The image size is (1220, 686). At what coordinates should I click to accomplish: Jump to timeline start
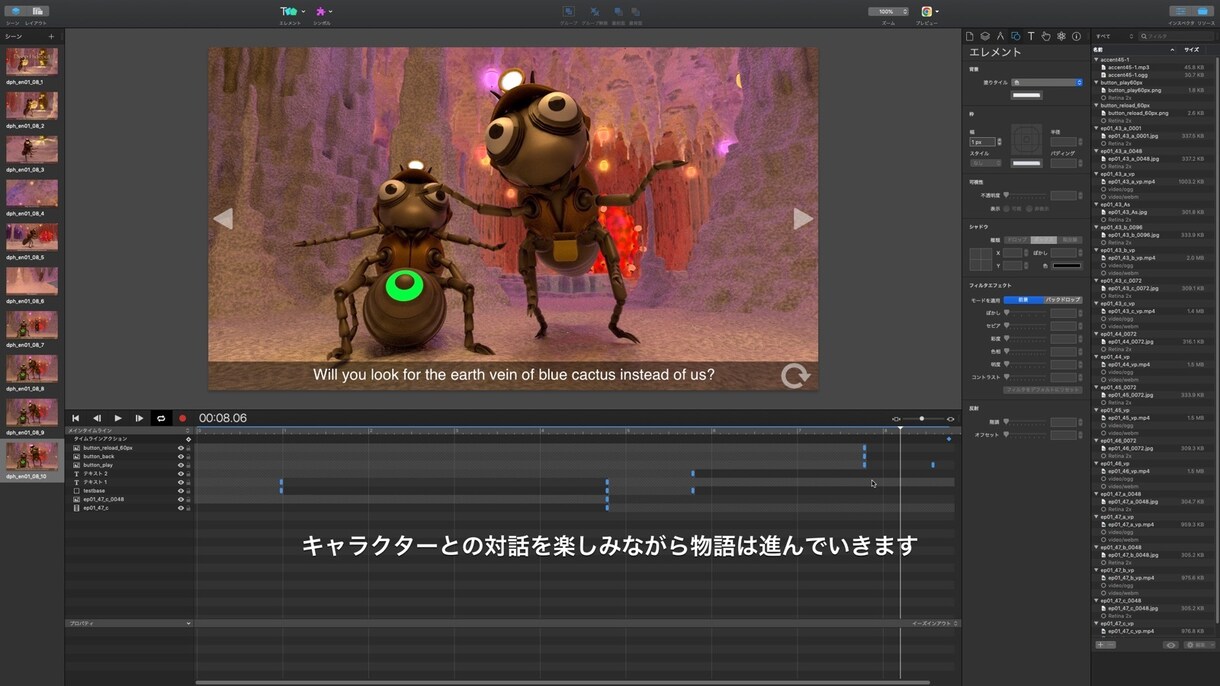pos(75,418)
